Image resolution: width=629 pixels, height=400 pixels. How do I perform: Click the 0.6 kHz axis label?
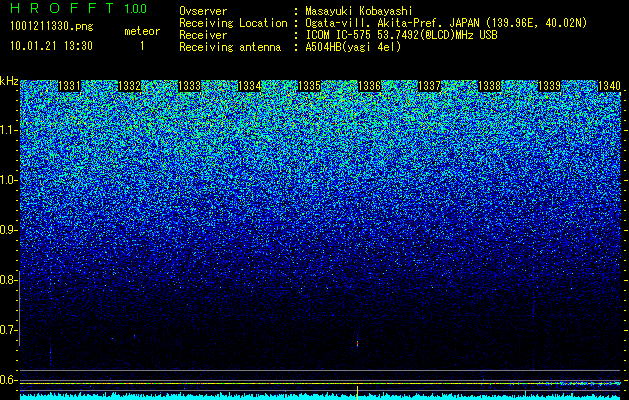pyautogui.click(x=8, y=380)
